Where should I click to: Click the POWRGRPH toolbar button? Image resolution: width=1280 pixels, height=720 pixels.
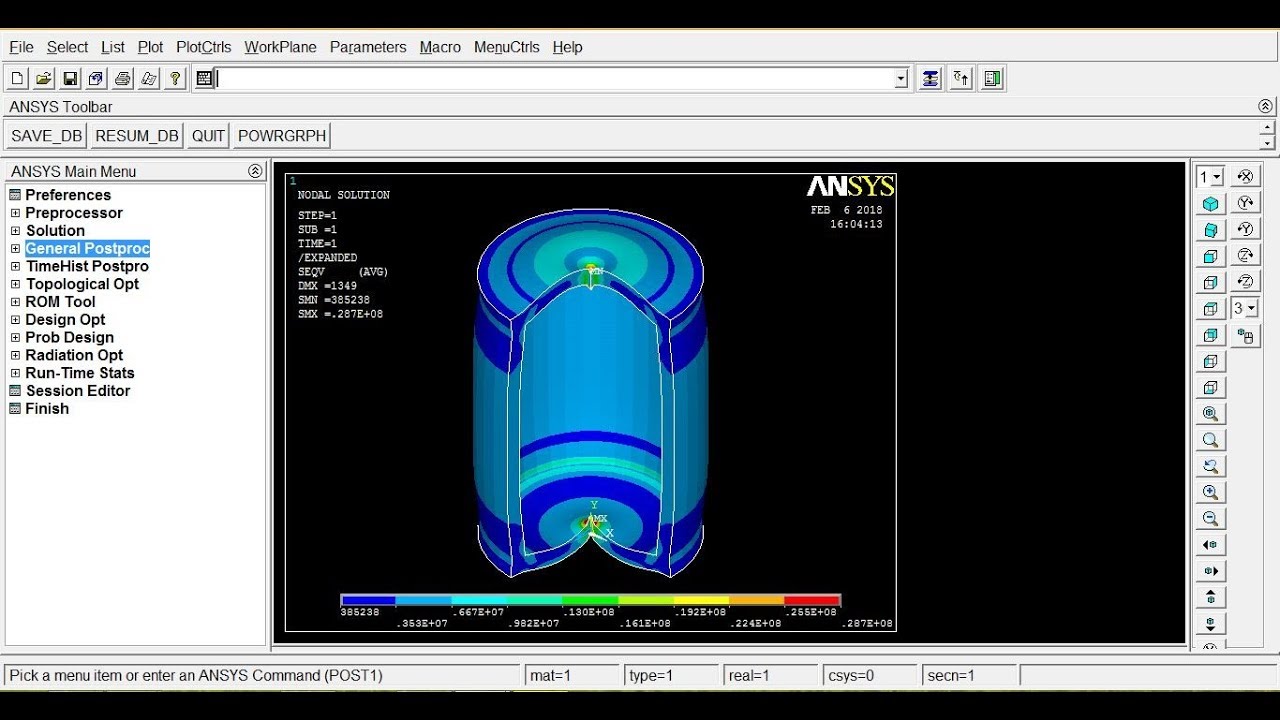pyautogui.click(x=282, y=136)
